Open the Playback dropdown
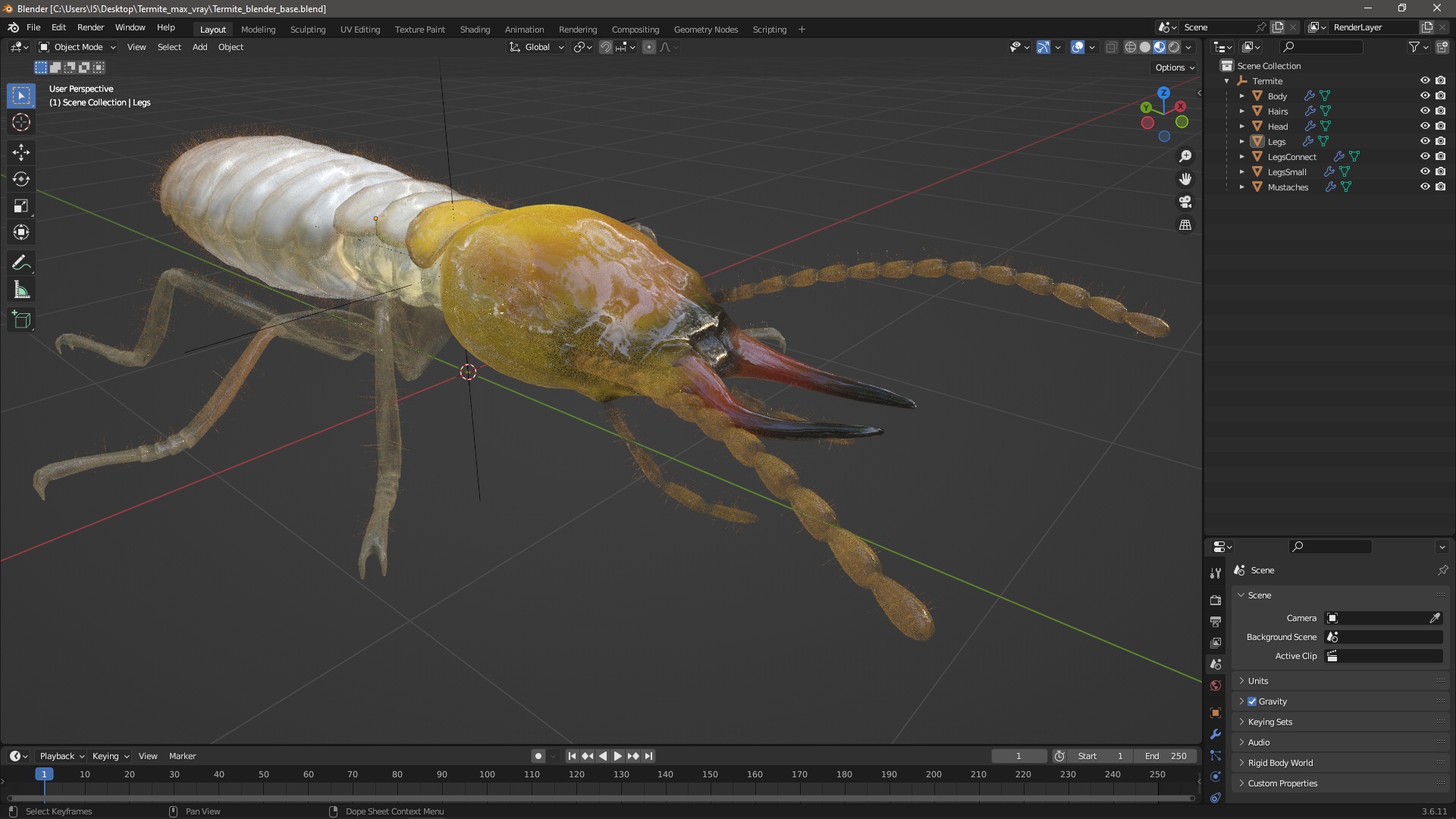Screen dimensions: 1456x819 click(x=61, y=756)
